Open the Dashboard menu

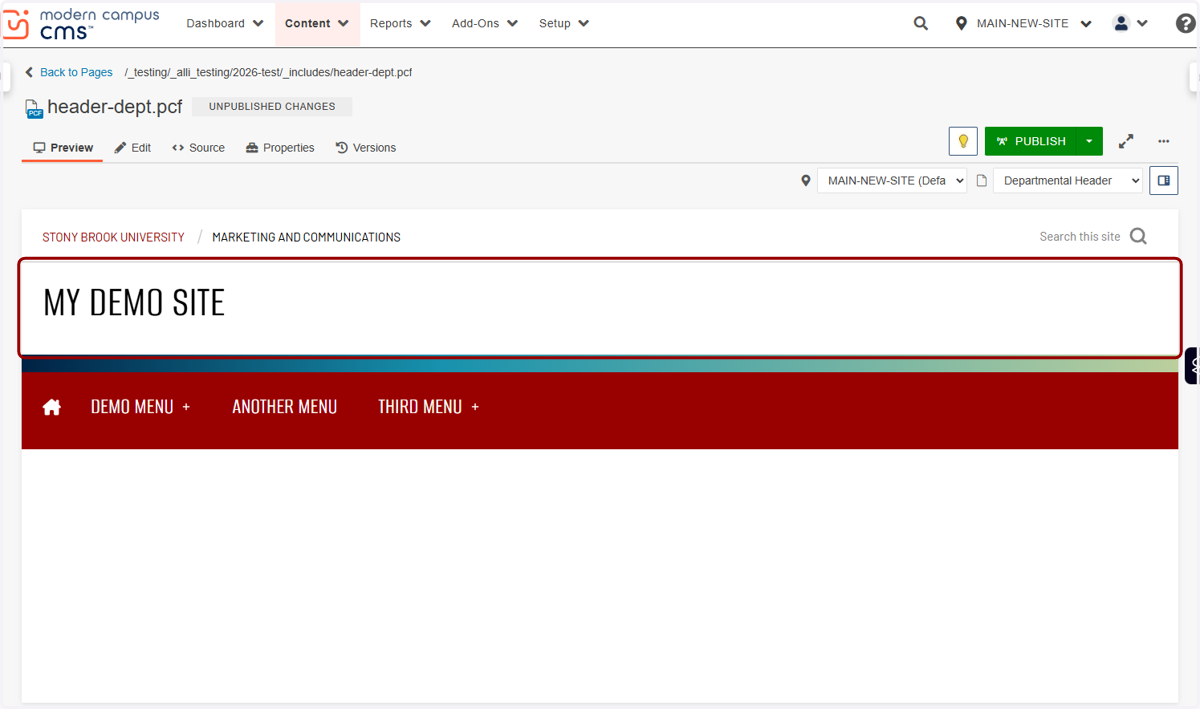click(x=225, y=23)
